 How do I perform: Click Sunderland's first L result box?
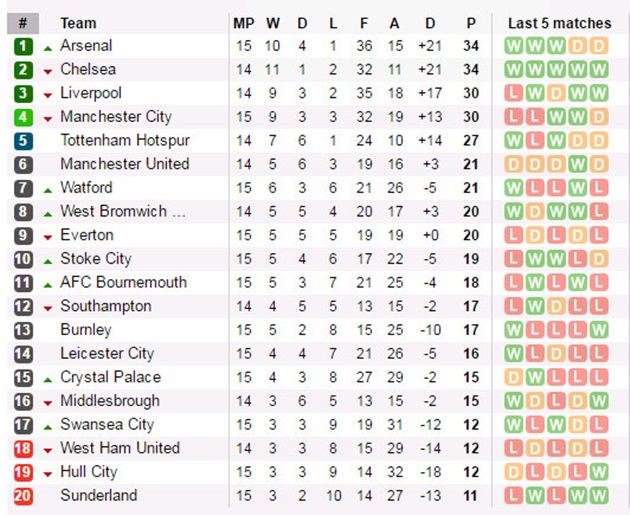pos(515,496)
